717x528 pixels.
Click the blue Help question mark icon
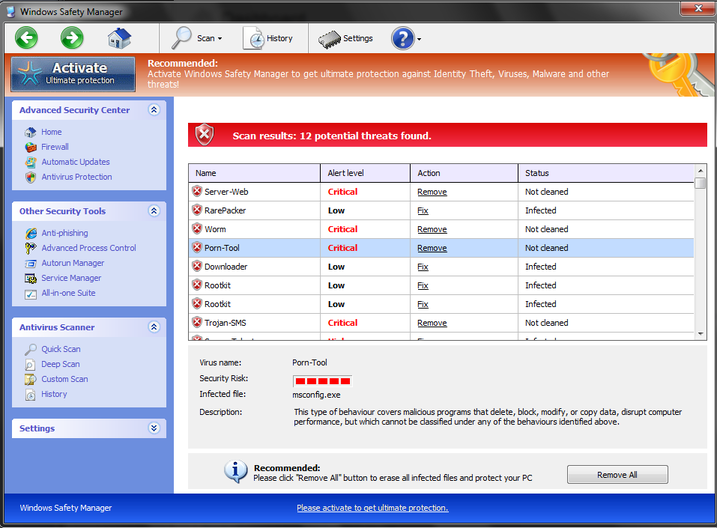402,38
